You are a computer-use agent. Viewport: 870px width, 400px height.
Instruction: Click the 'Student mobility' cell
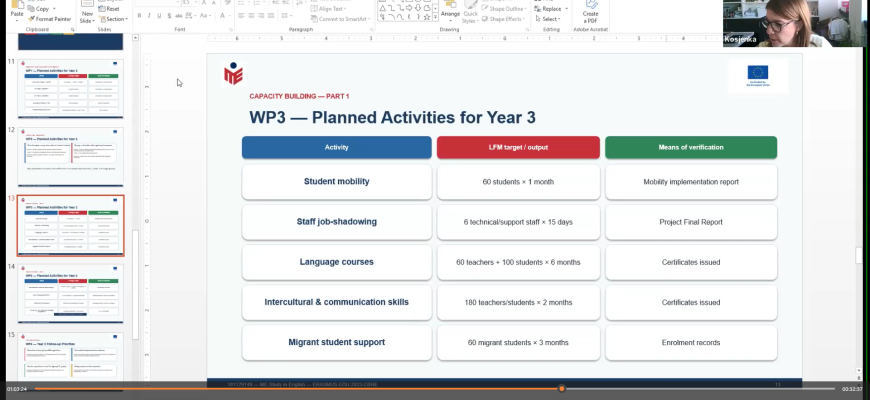click(337, 181)
